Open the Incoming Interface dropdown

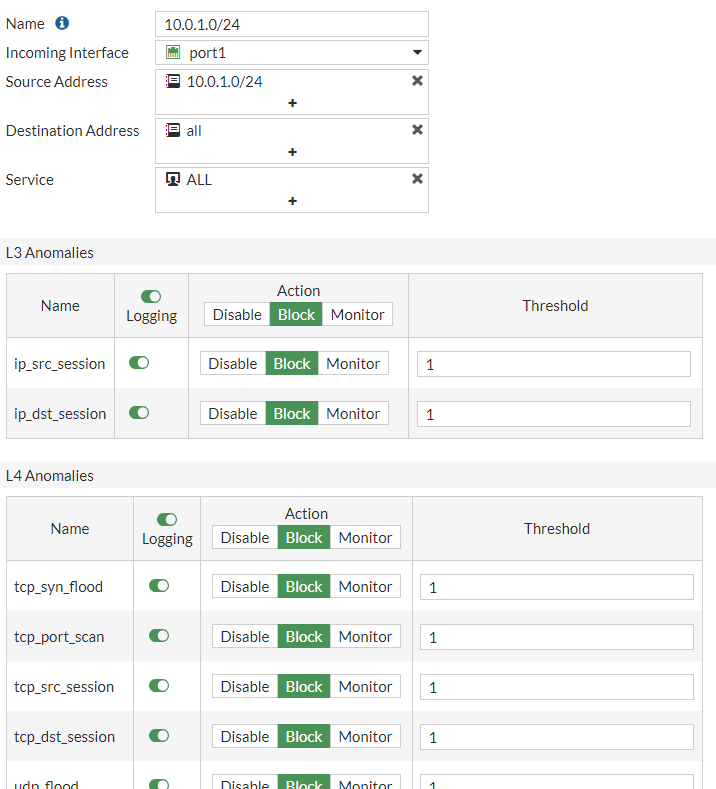416,53
